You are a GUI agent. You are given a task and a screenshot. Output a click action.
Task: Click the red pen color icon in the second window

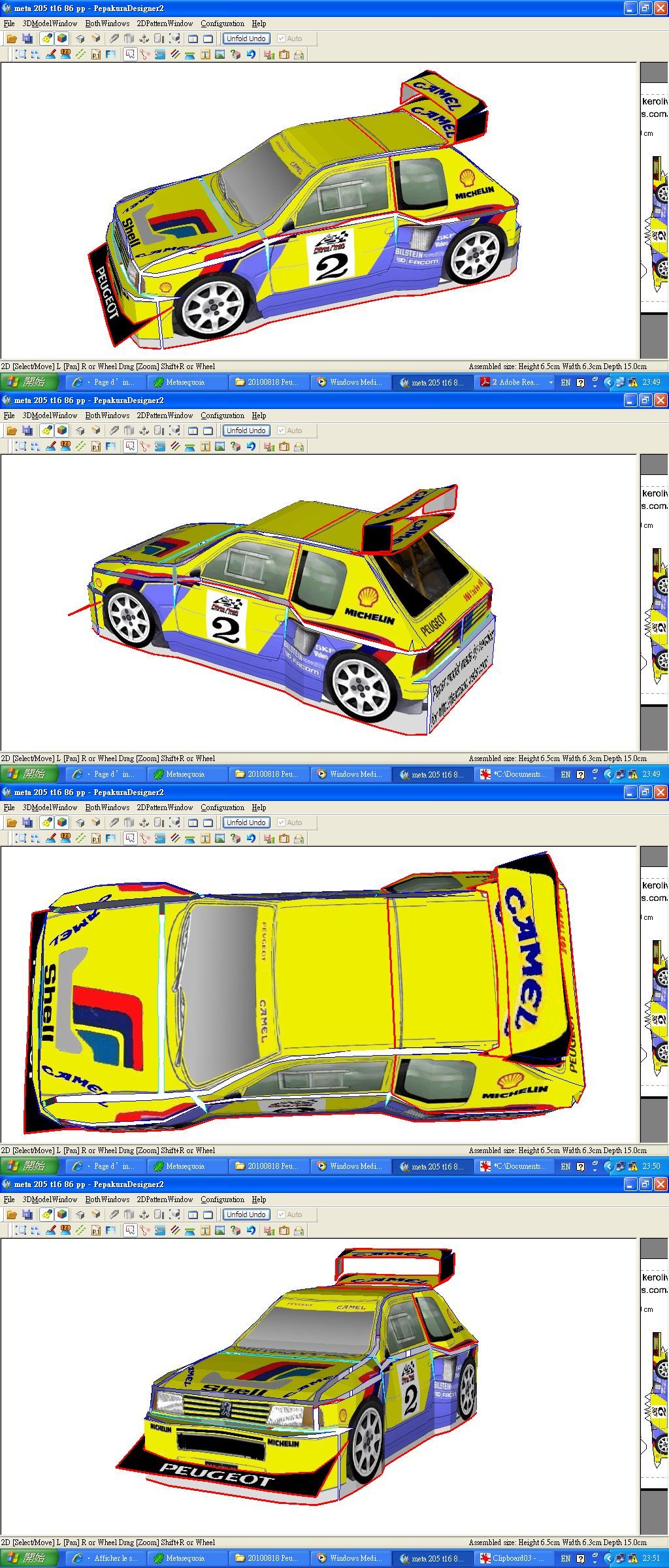(x=50, y=446)
